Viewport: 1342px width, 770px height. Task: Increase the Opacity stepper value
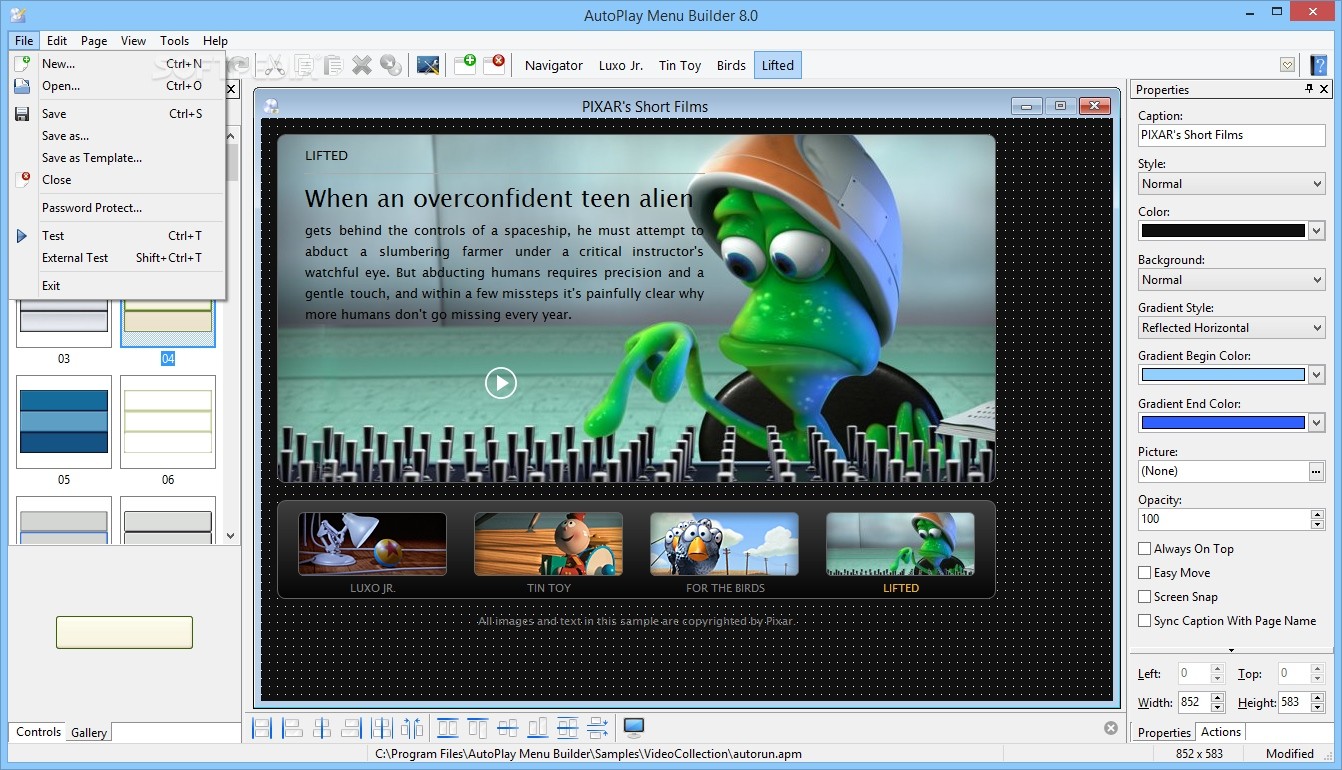click(x=1317, y=514)
